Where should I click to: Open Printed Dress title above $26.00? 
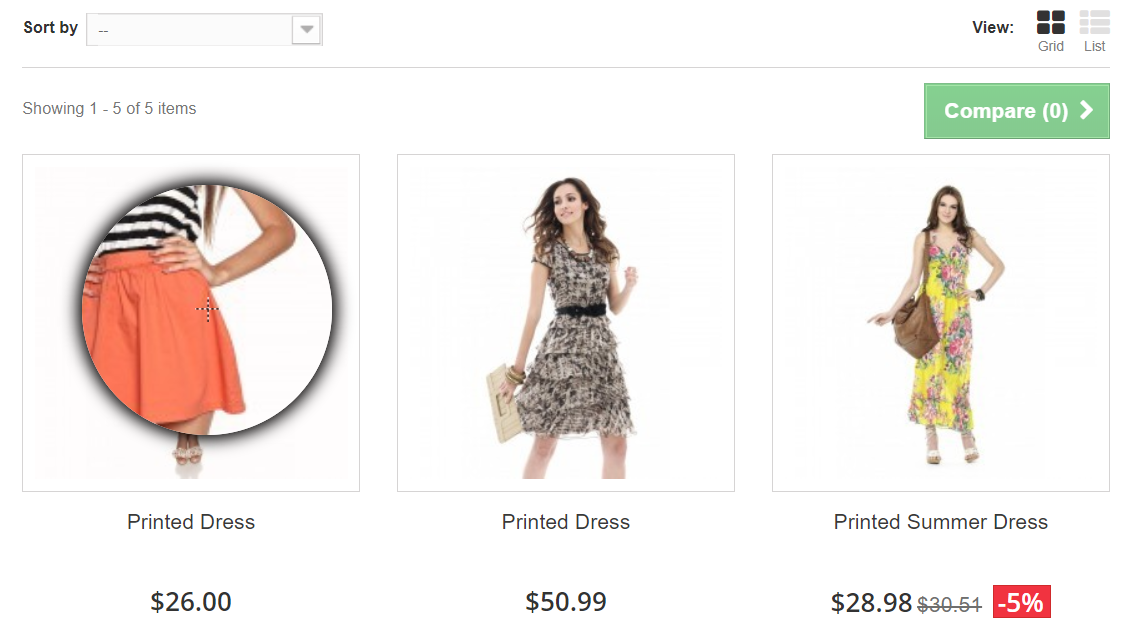(191, 522)
